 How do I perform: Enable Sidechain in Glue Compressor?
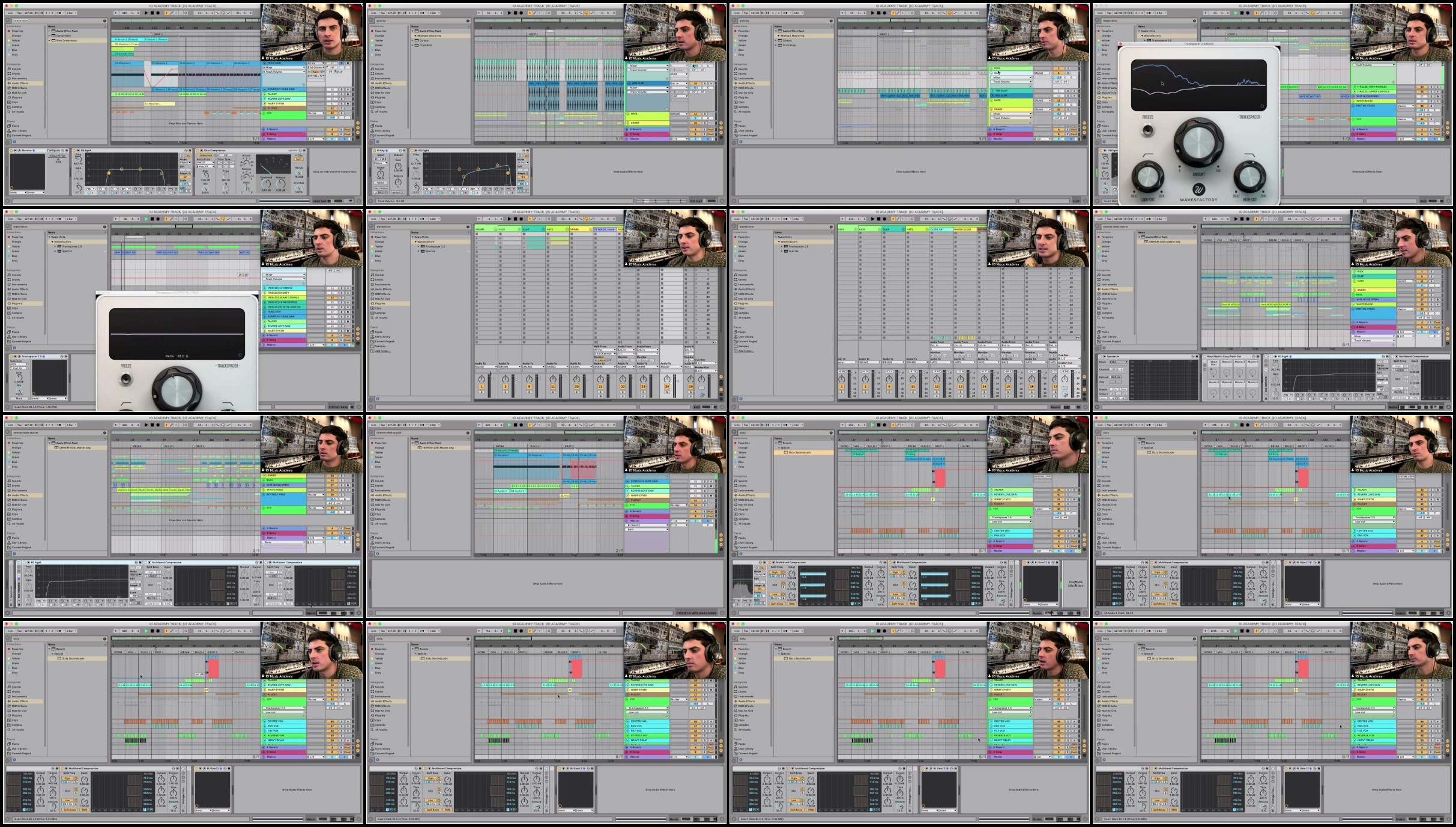click(206, 155)
